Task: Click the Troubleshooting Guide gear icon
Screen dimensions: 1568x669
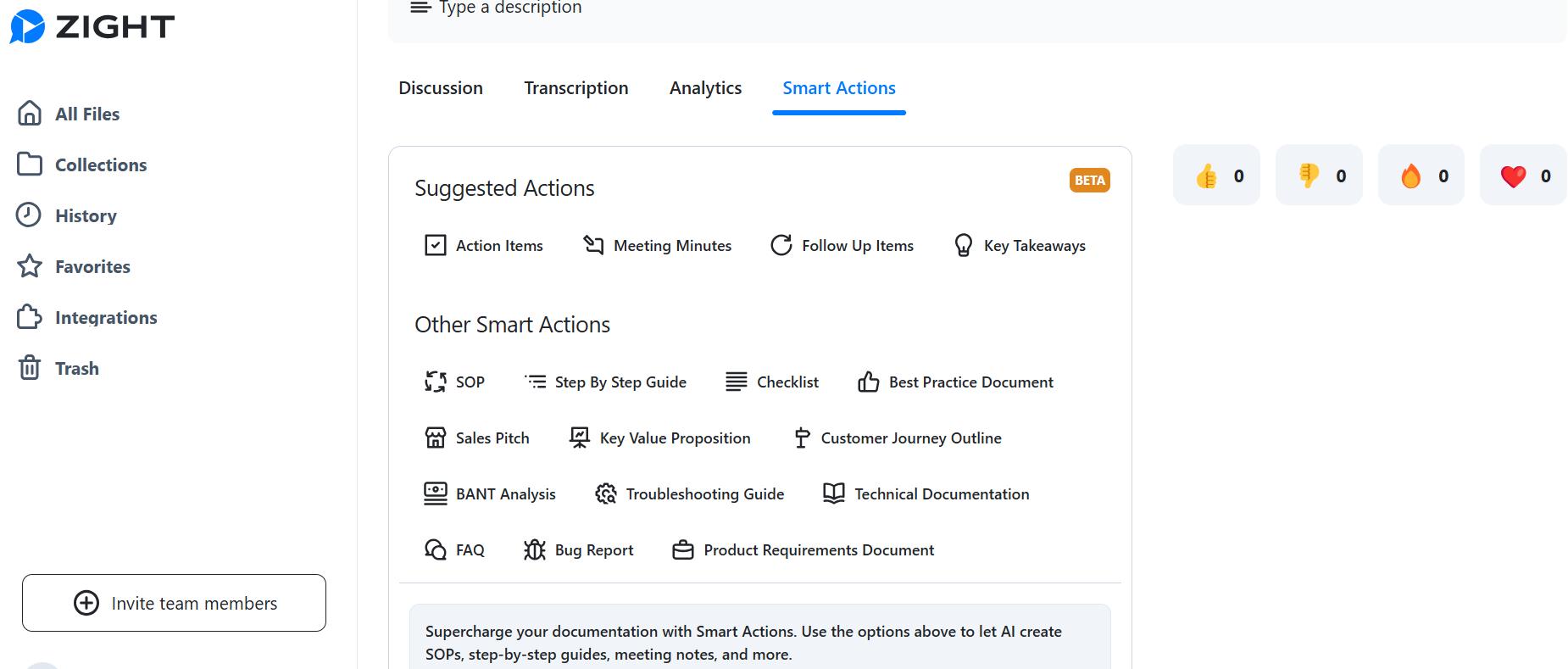Action: coord(606,493)
